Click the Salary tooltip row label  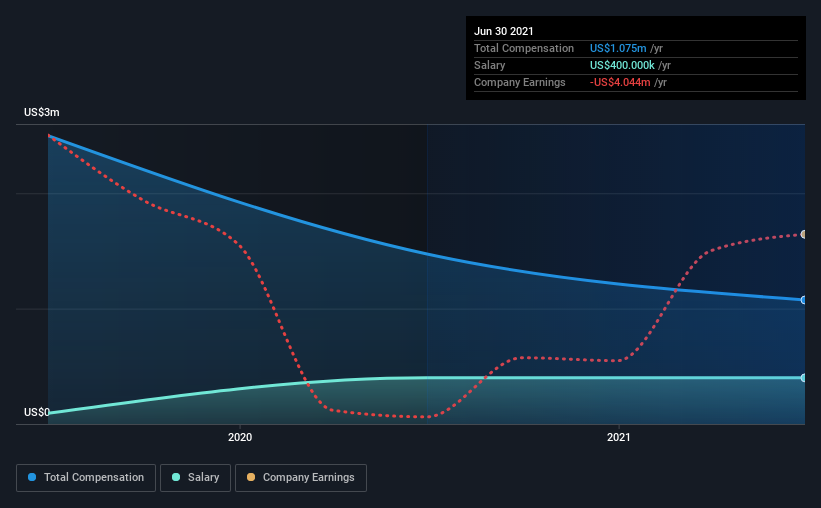point(490,65)
